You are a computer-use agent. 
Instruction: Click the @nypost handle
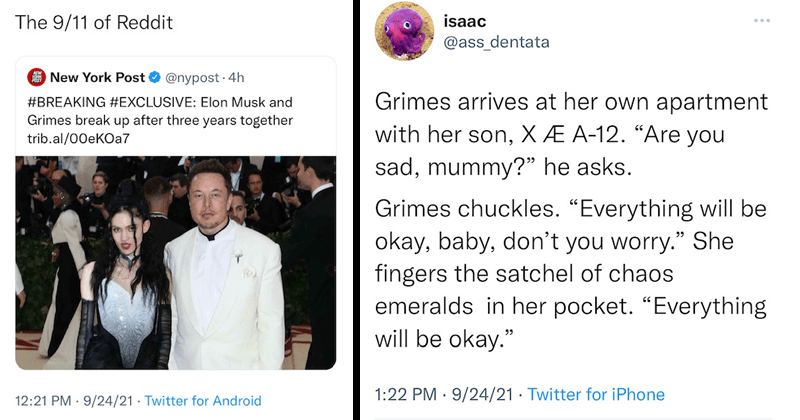[193, 77]
